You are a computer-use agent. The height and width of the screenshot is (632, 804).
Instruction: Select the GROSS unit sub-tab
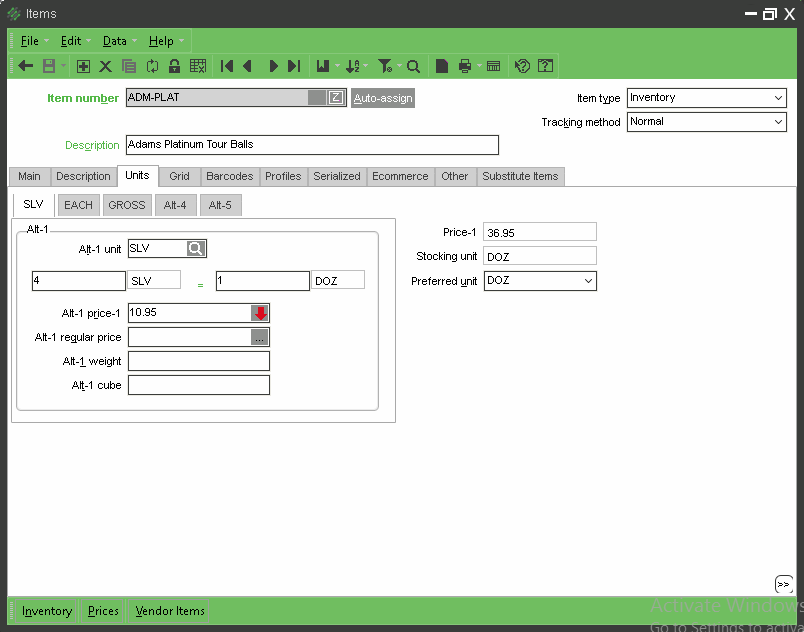pyautogui.click(x=127, y=205)
